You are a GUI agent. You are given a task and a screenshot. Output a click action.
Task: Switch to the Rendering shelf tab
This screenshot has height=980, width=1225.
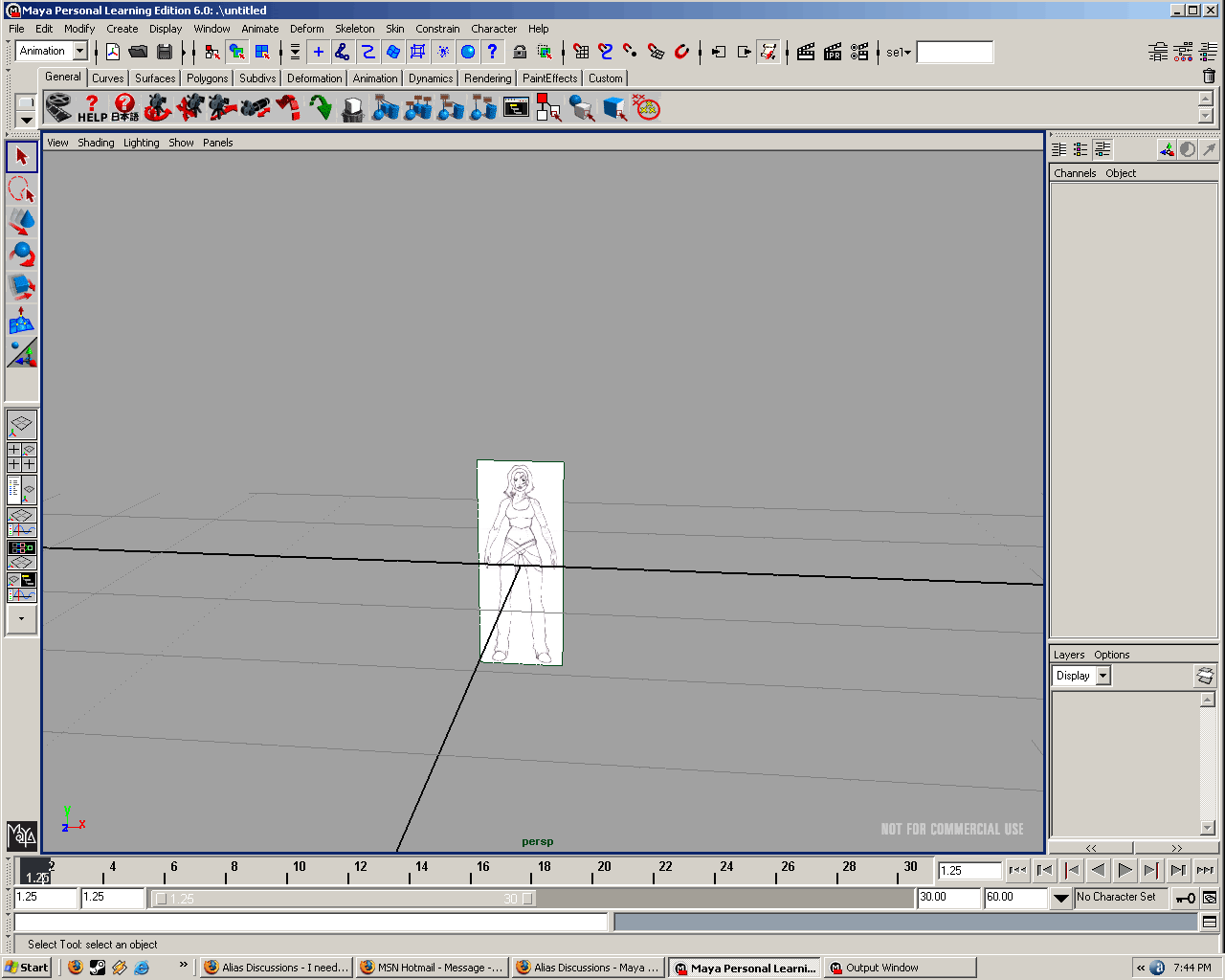point(488,78)
